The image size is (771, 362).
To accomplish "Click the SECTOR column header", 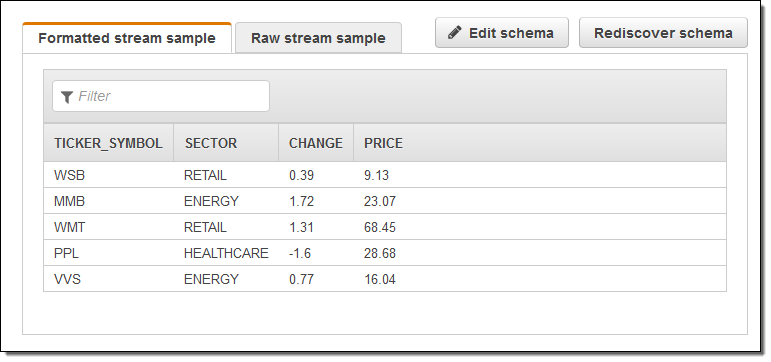I will (226, 143).
